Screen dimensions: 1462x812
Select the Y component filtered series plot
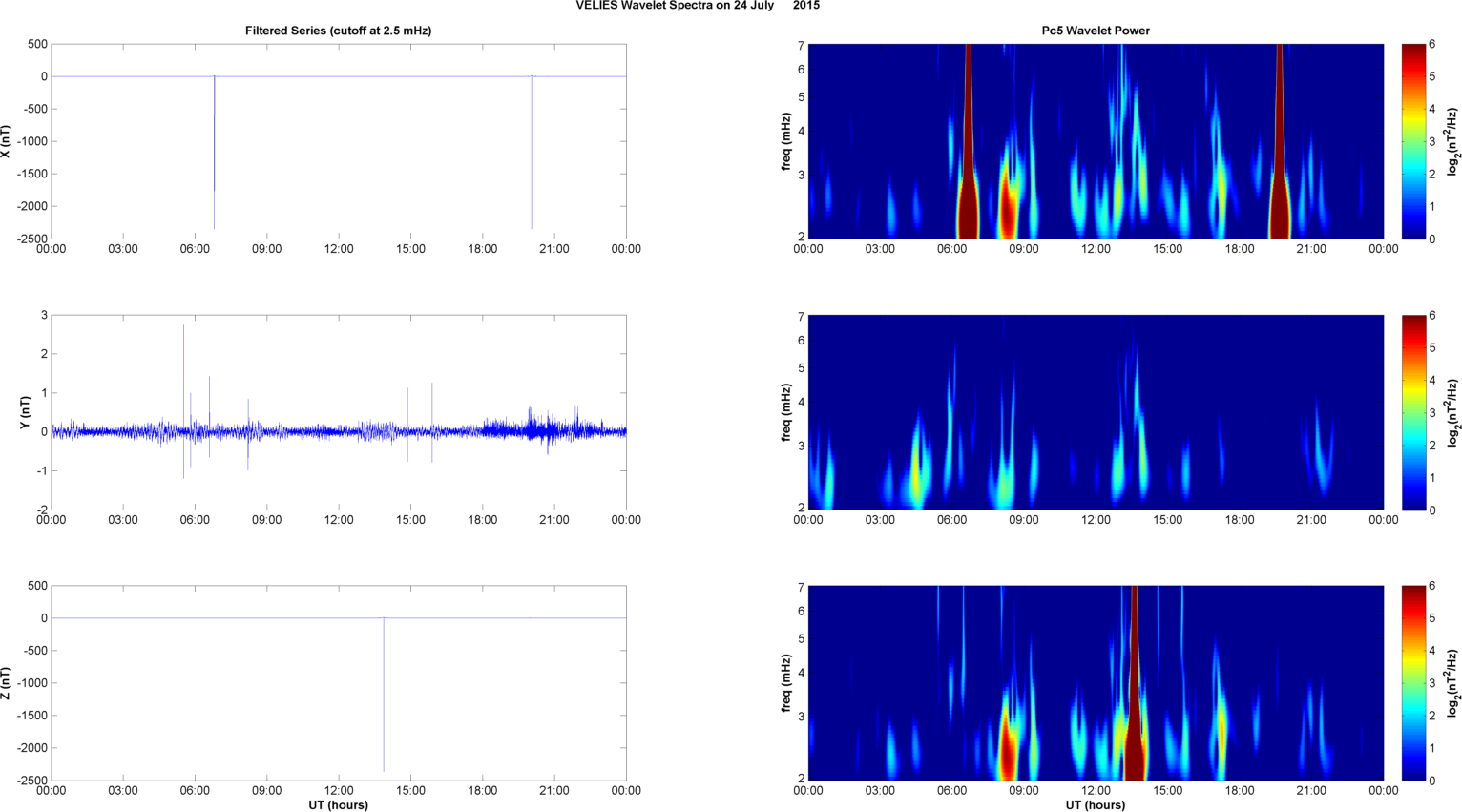point(339,412)
